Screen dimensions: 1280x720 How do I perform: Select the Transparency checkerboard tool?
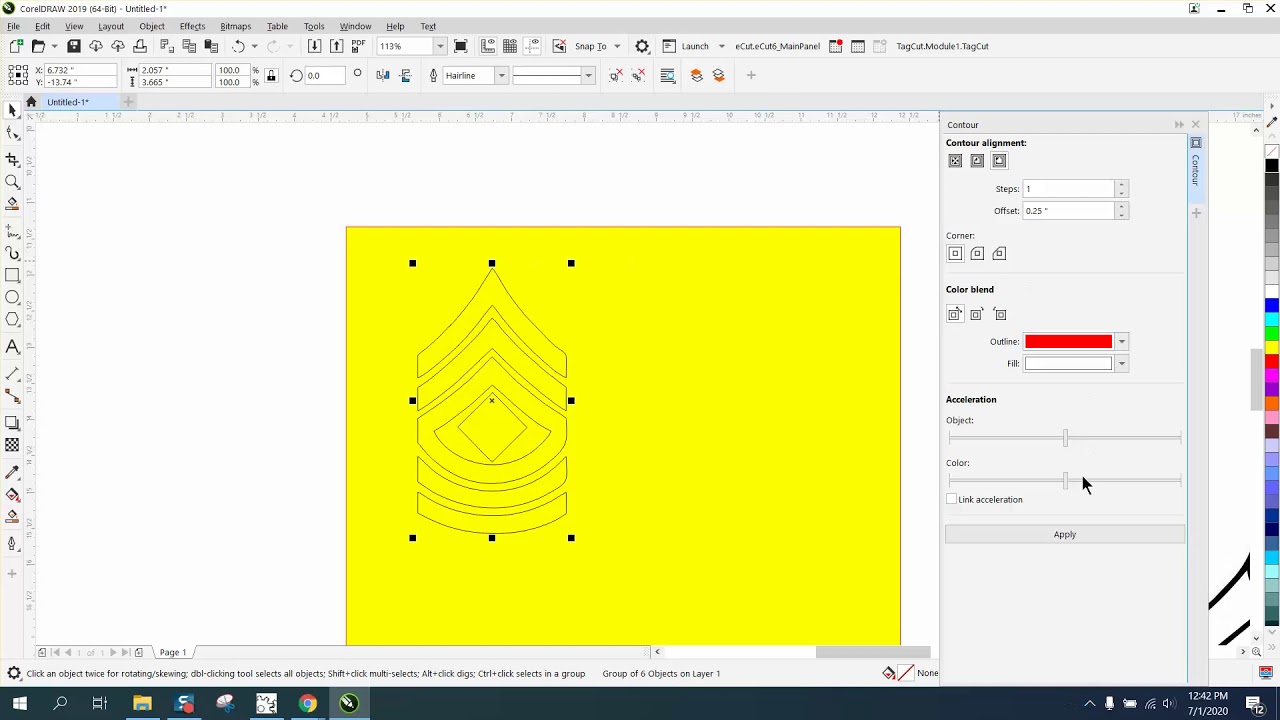[12, 444]
